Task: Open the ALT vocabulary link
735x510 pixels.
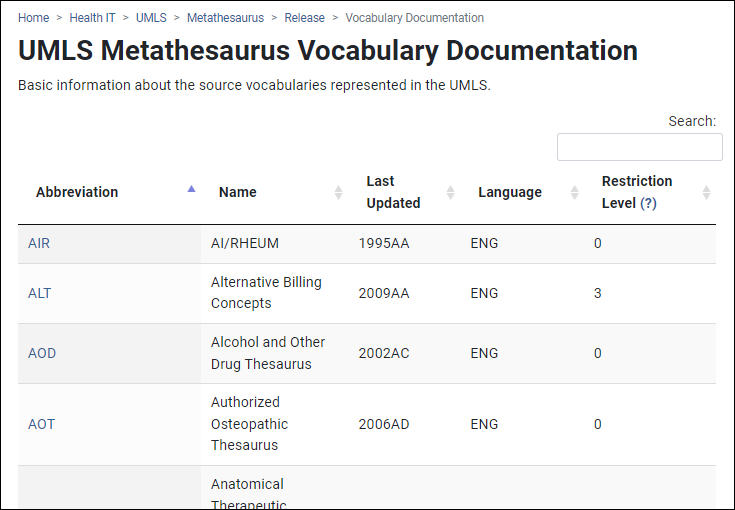Action: click(39, 293)
